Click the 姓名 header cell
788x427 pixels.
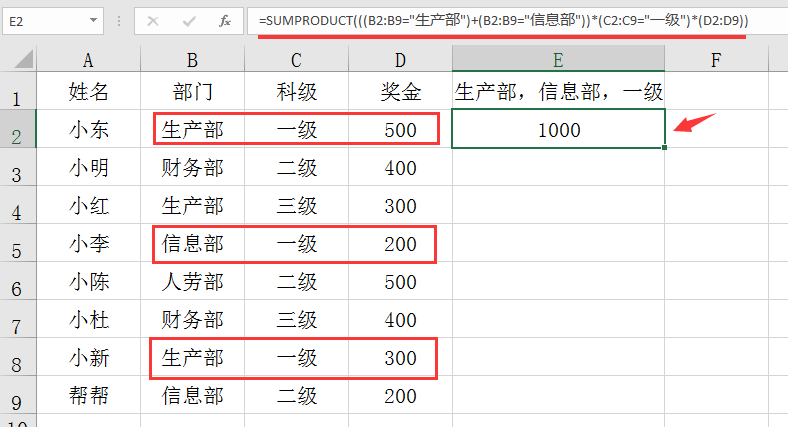click(x=88, y=91)
